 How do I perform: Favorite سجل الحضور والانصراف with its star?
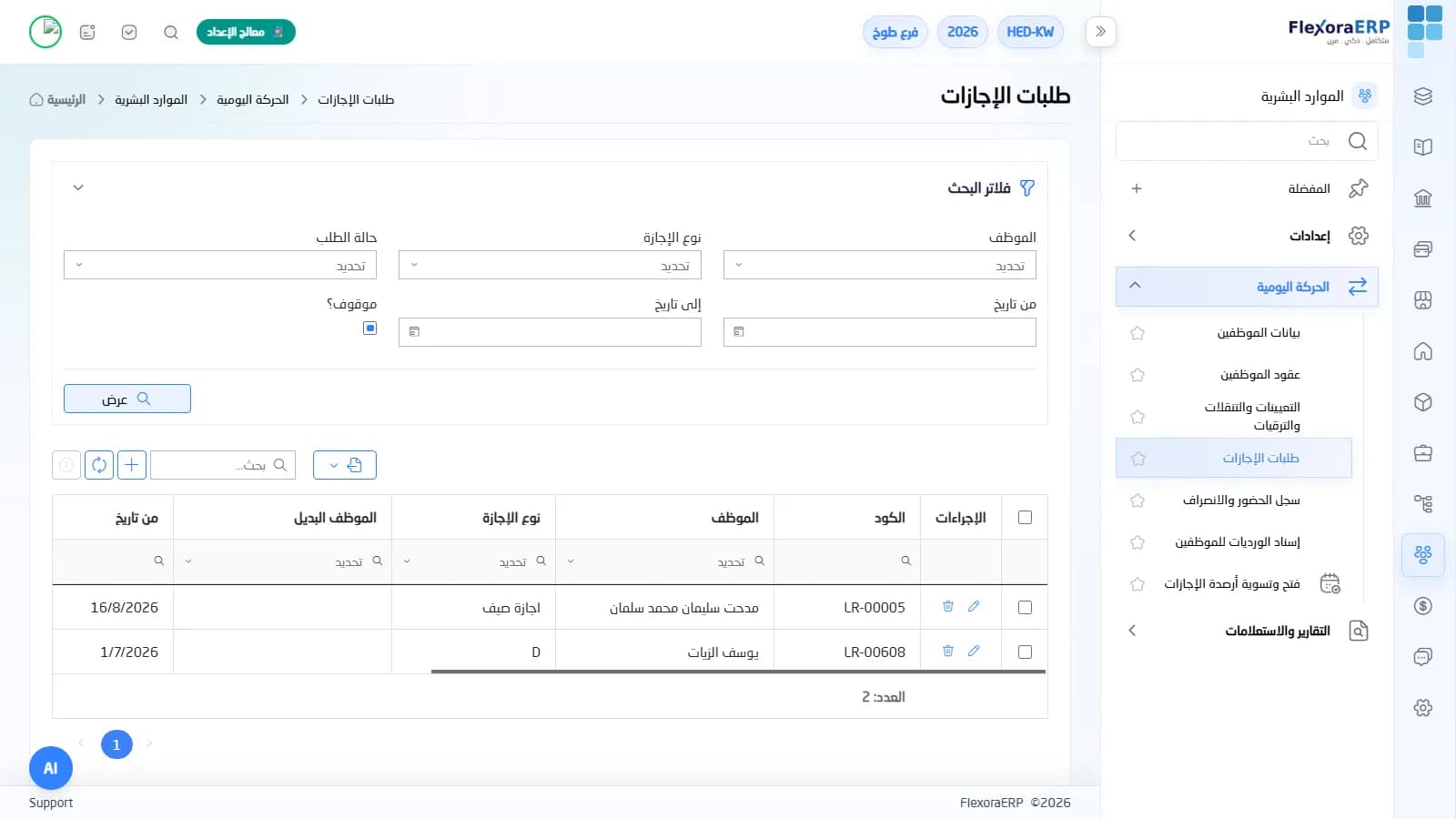click(1137, 500)
